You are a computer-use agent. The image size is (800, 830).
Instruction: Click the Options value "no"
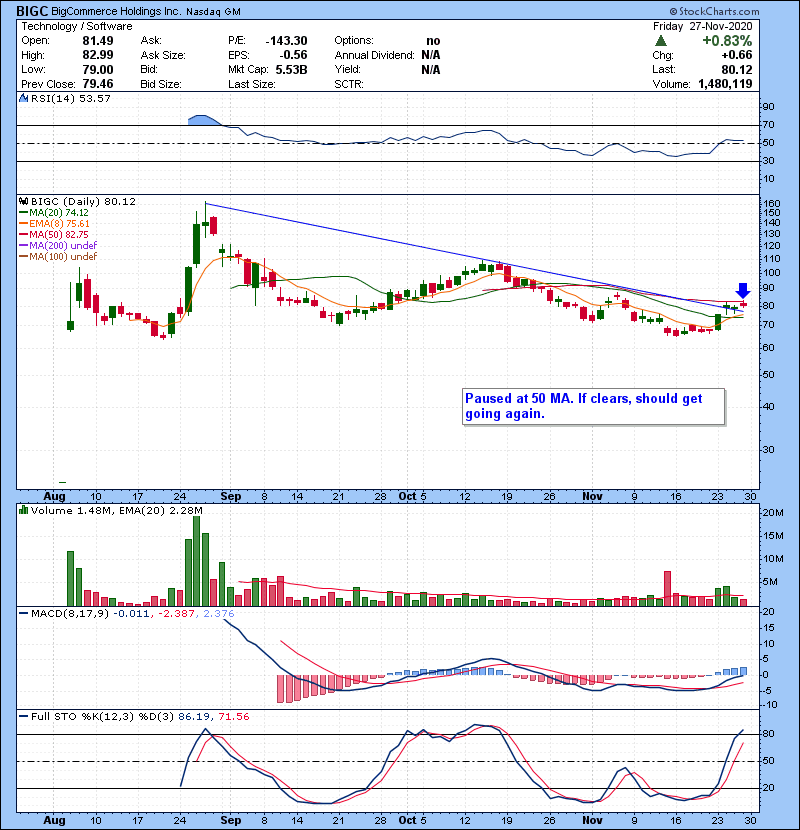[433, 41]
